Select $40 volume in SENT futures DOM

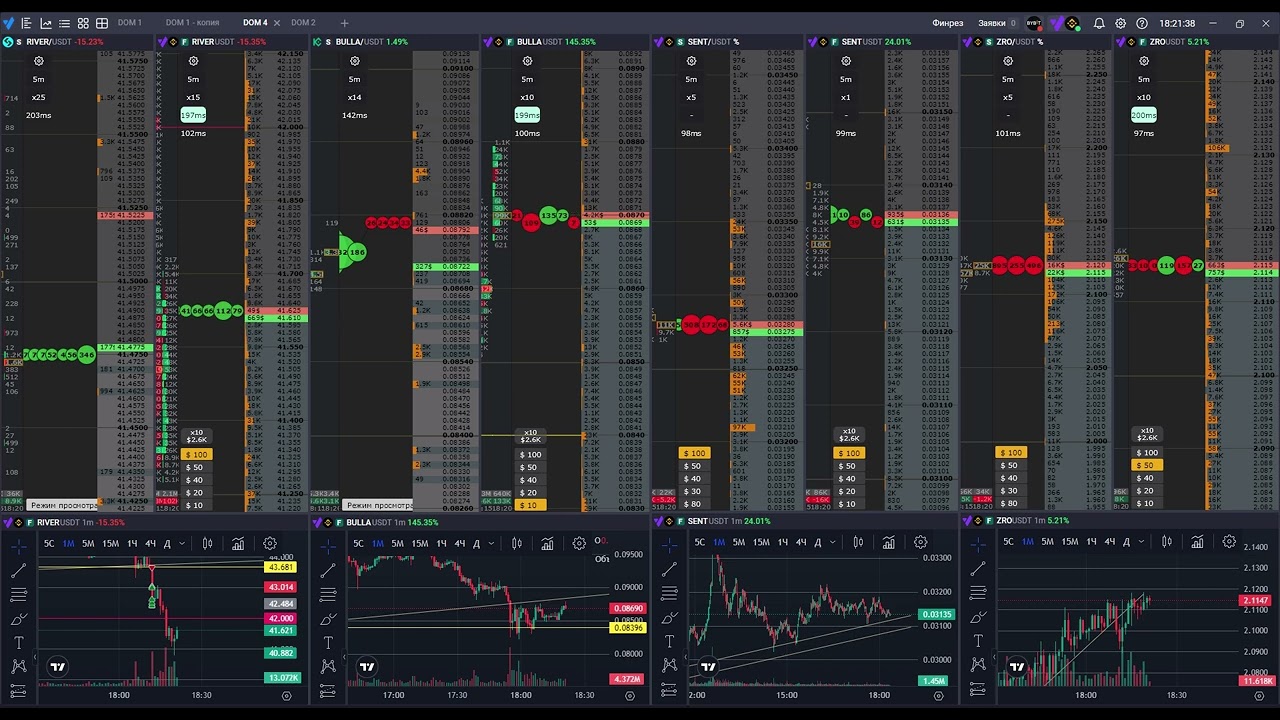[x=847, y=479]
